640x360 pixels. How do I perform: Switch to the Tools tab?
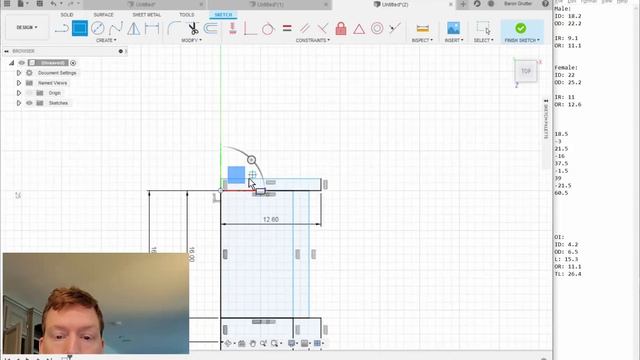(187, 15)
